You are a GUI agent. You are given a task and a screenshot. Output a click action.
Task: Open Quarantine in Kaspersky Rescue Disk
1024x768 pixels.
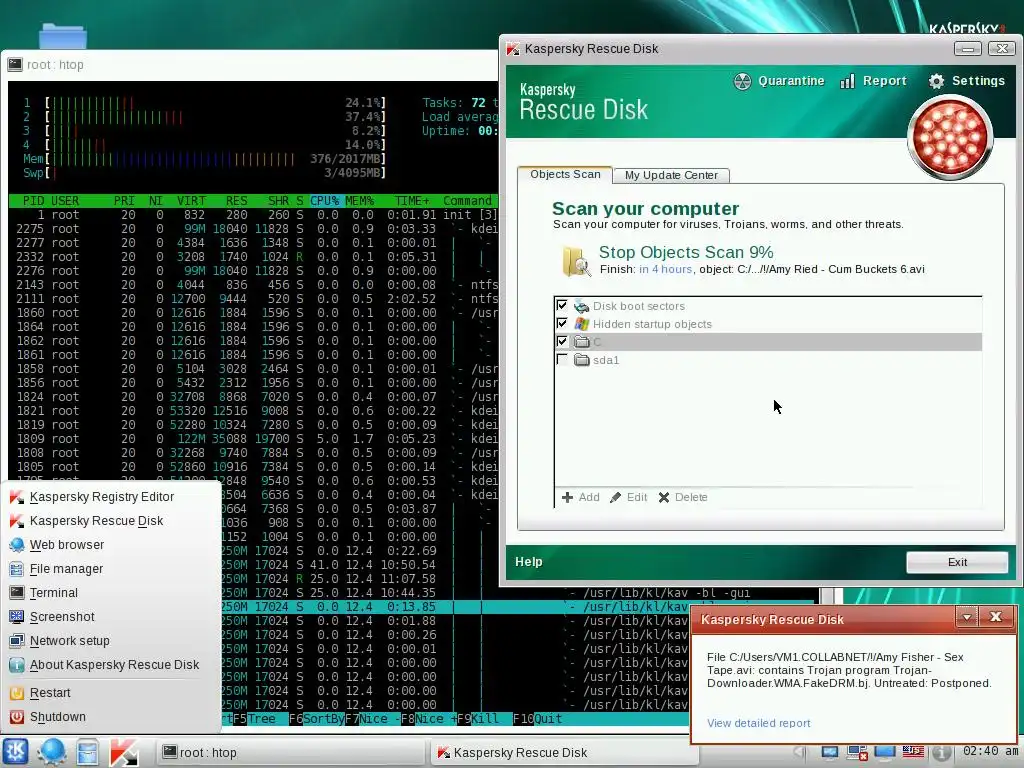[x=778, y=81]
